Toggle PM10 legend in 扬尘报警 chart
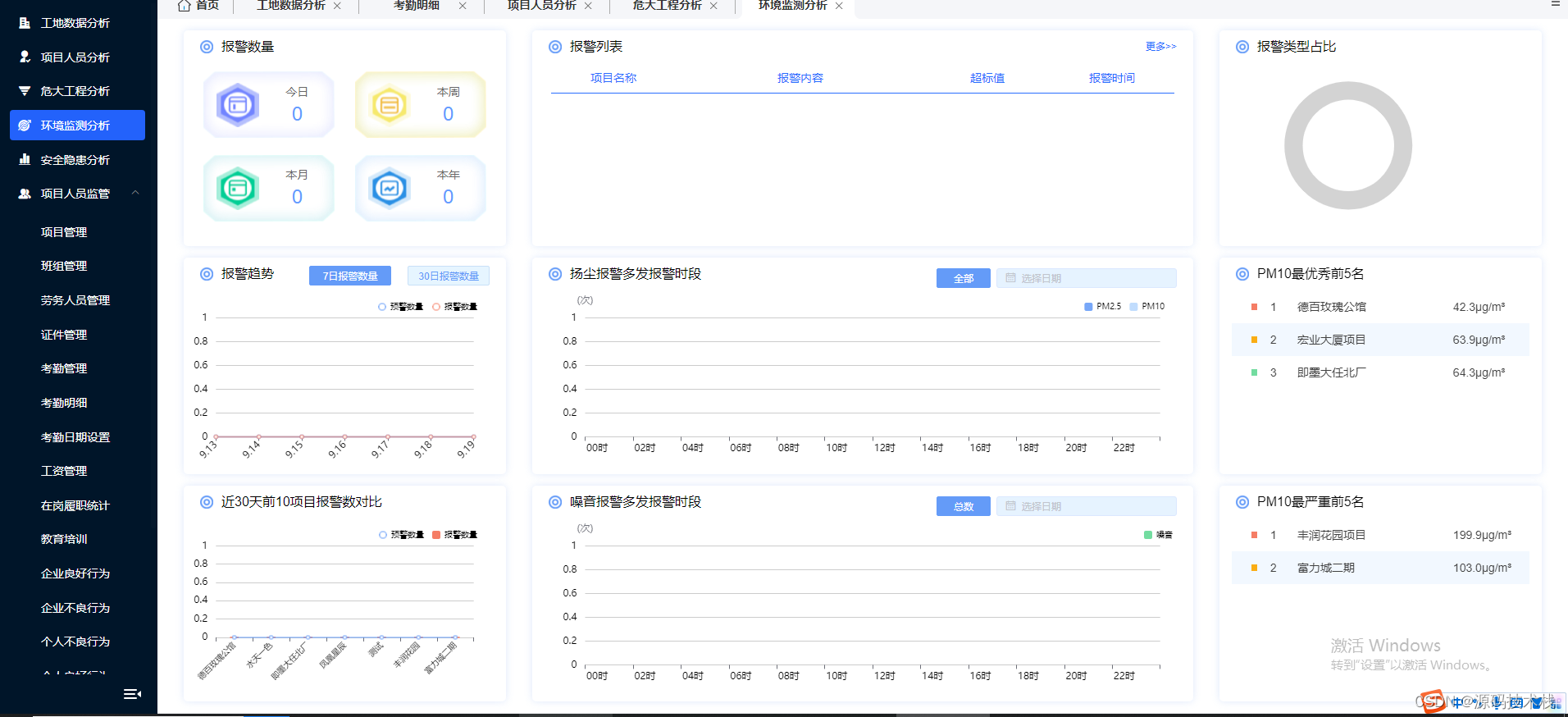This screenshot has width=1568, height=717. click(x=1146, y=306)
